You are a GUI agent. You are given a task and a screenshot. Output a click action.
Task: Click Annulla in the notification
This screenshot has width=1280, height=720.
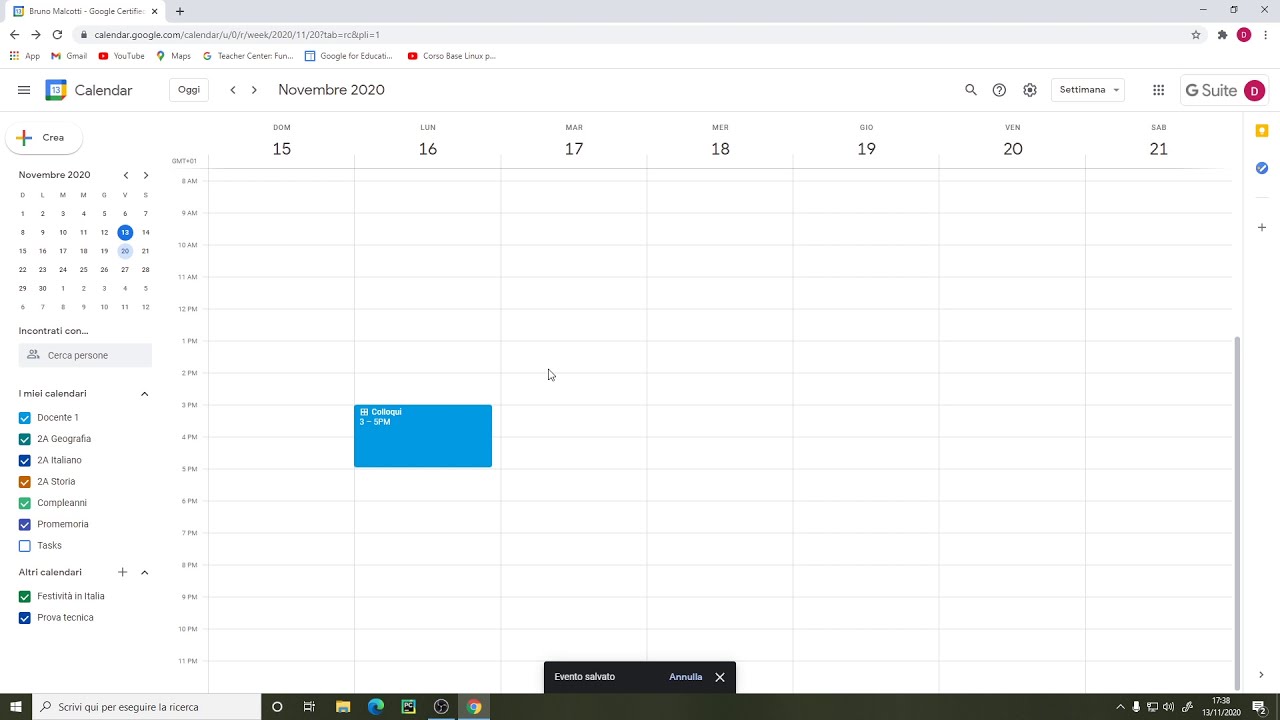click(686, 677)
